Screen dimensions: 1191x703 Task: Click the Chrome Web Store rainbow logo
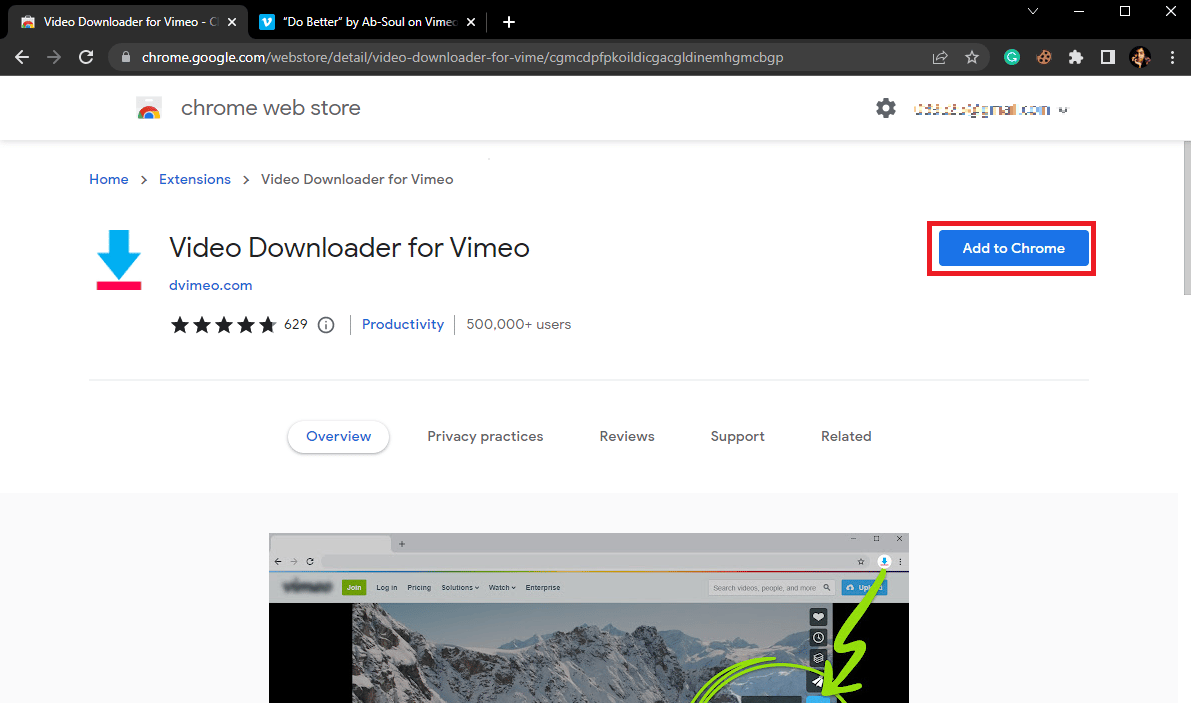point(149,108)
